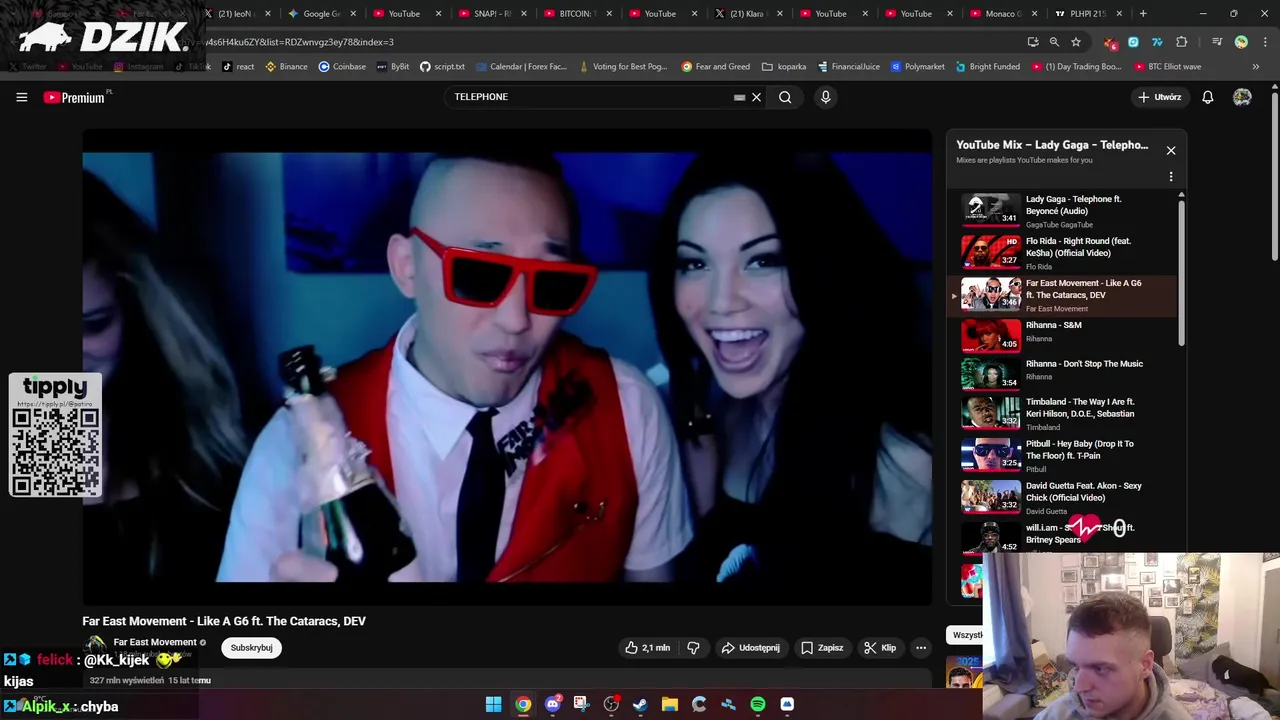Open the script.txt bookmark
Screen dimensions: 1280x720
coord(442,66)
